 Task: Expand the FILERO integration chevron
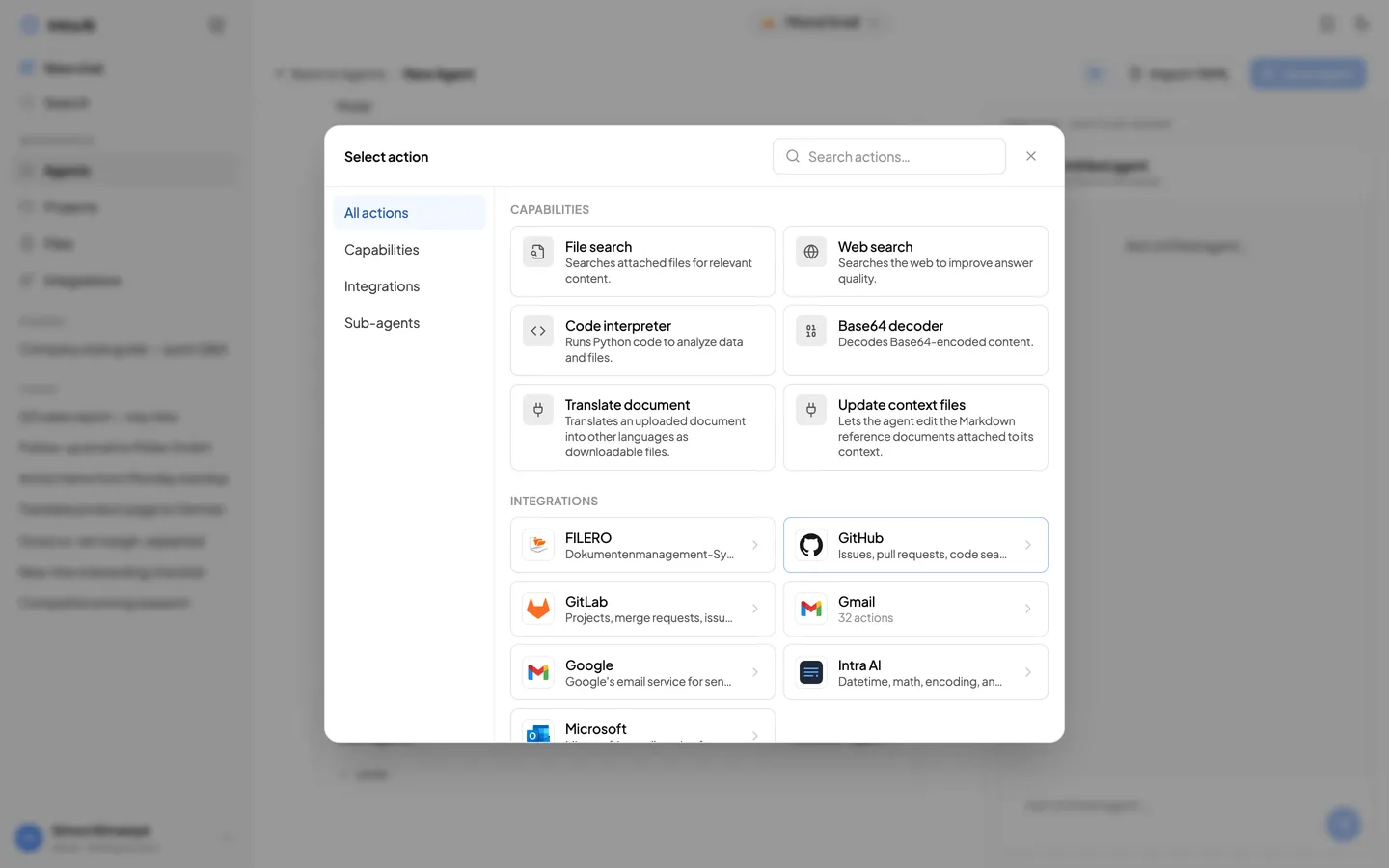click(755, 545)
